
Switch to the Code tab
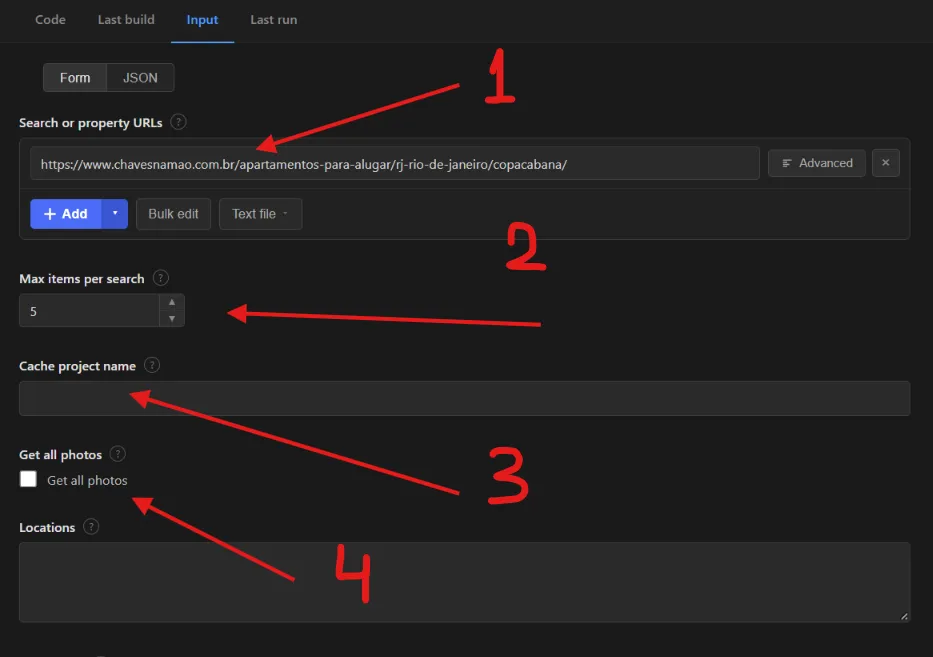[50, 20]
